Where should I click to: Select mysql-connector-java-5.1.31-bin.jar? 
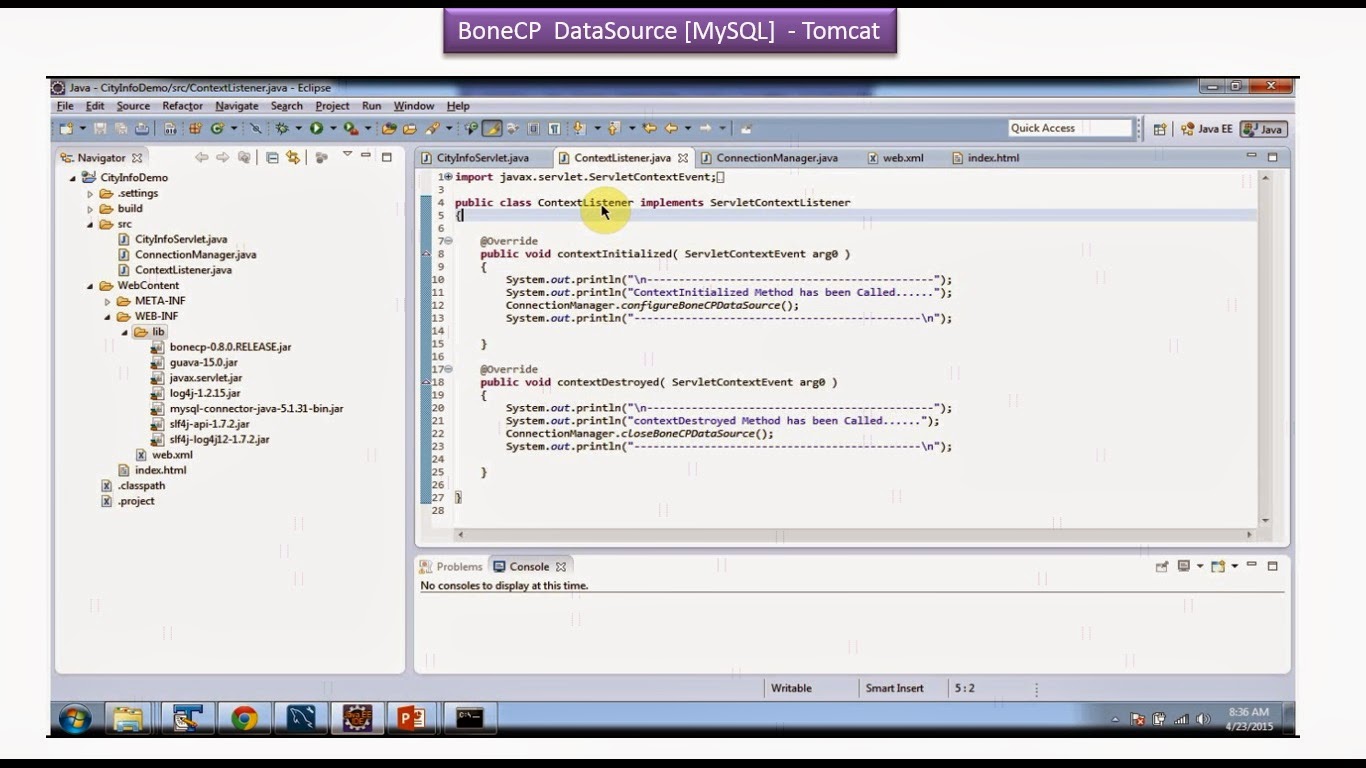coord(256,409)
